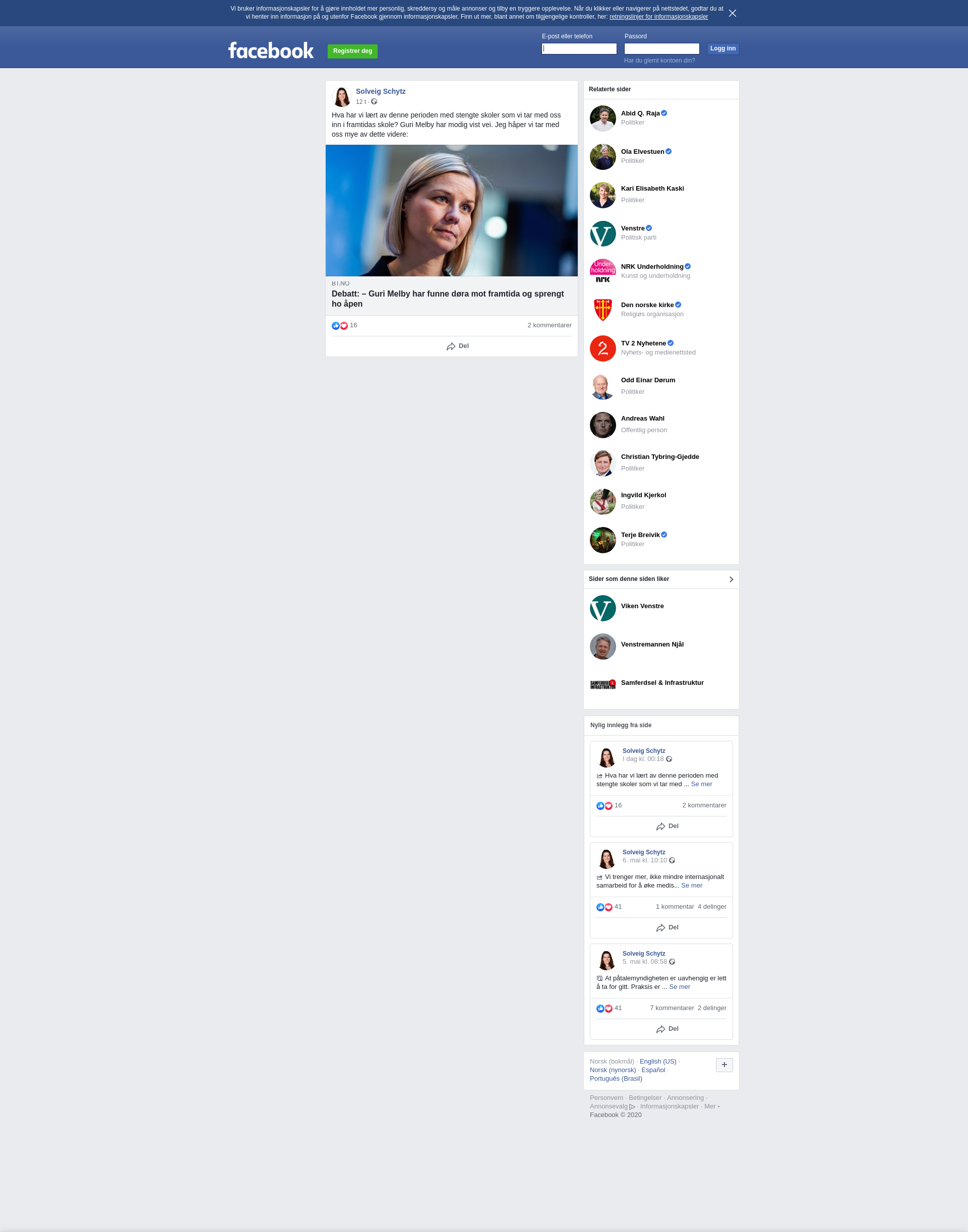This screenshot has width=968, height=1232.
Task: Click the Facebook logo
Action: (270, 50)
